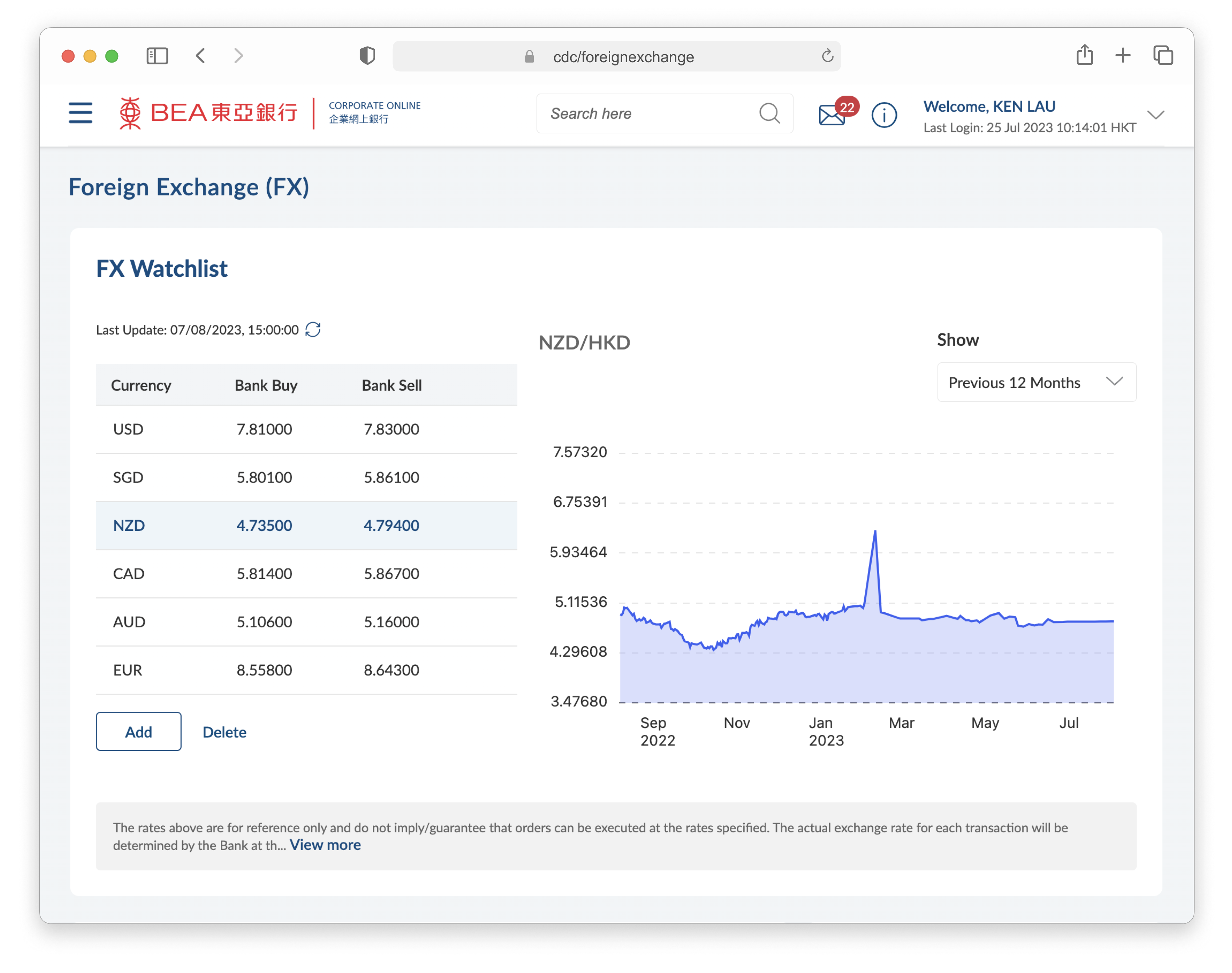Open the Previous 12 Months dropdown
The width and height of the screenshot is (1232, 973).
point(1037,382)
